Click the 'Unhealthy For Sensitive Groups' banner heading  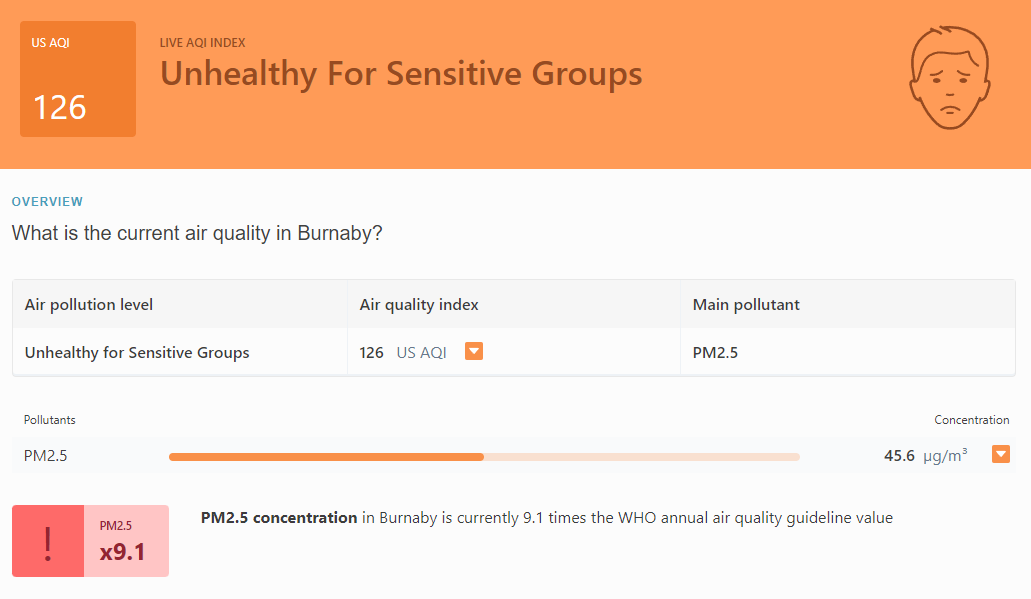[401, 74]
